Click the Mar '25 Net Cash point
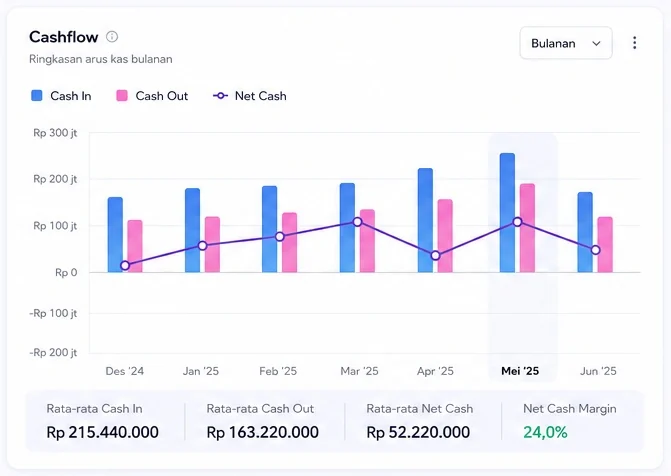This screenshot has width=671, height=476. coord(357,222)
